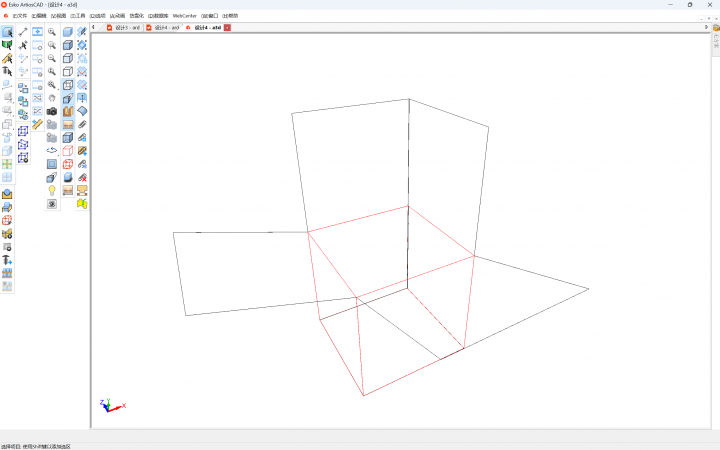The image size is (720, 450).
Task: Click the XYZ axis indicator in viewport
Action: [x=110, y=405]
